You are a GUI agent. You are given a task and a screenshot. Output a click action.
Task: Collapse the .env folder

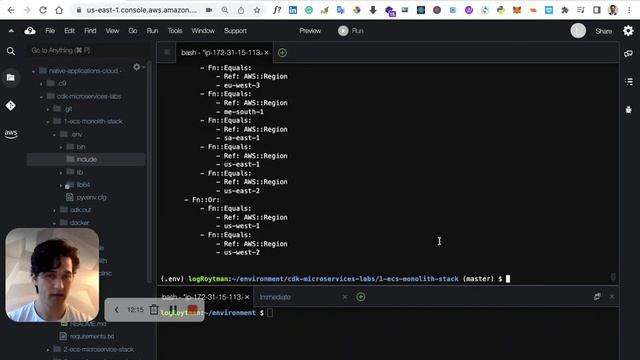[x=54, y=134]
